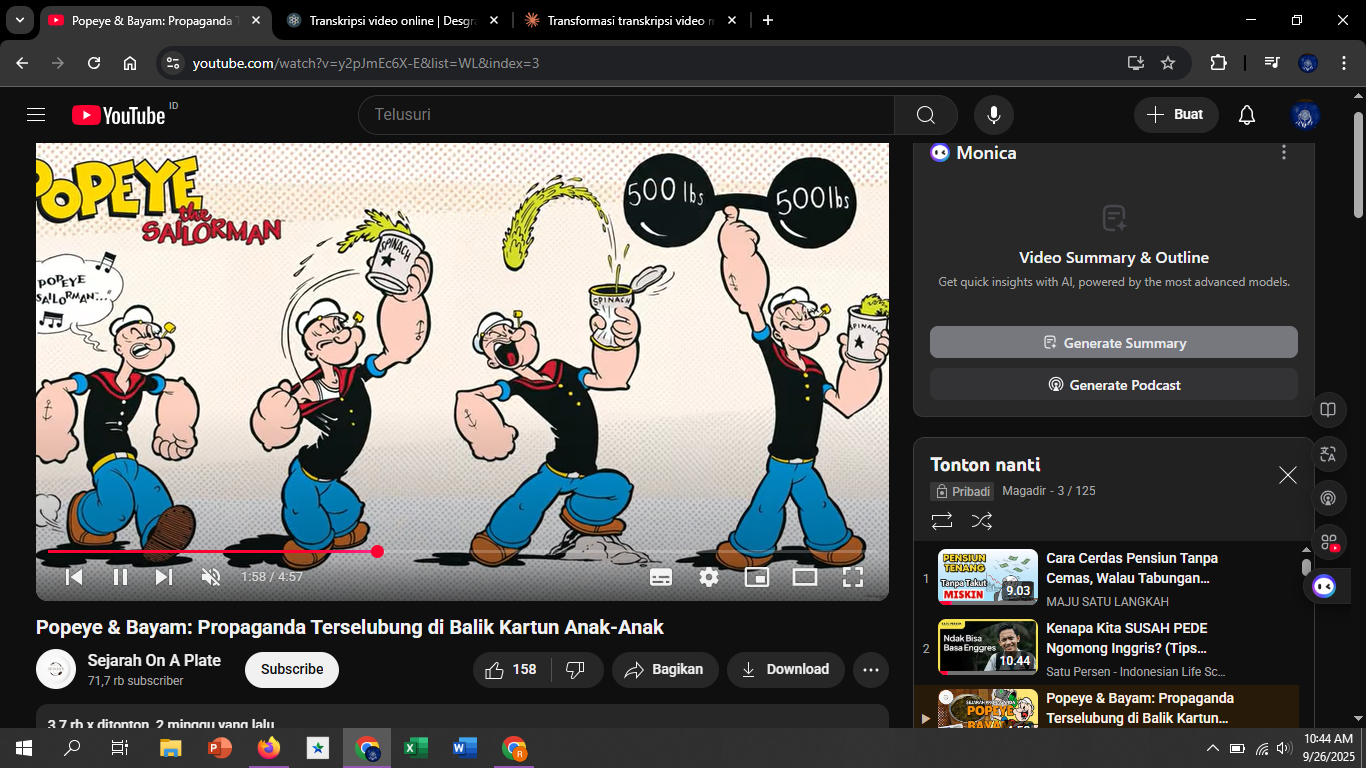The image size is (1366, 768).
Task: Open Monica book reading sidebar icon
Action: [x=1328, y=410]
